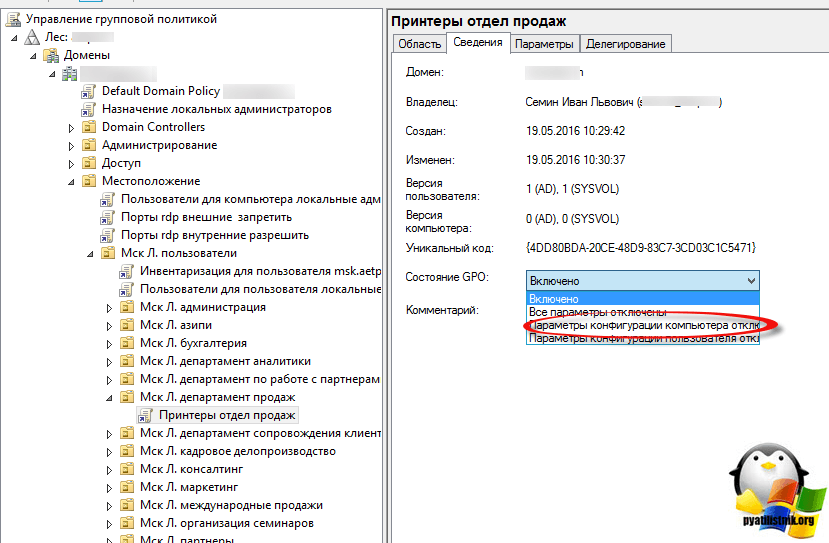Click the Принтеры отдел продаж GPO icon

point(145,415)
